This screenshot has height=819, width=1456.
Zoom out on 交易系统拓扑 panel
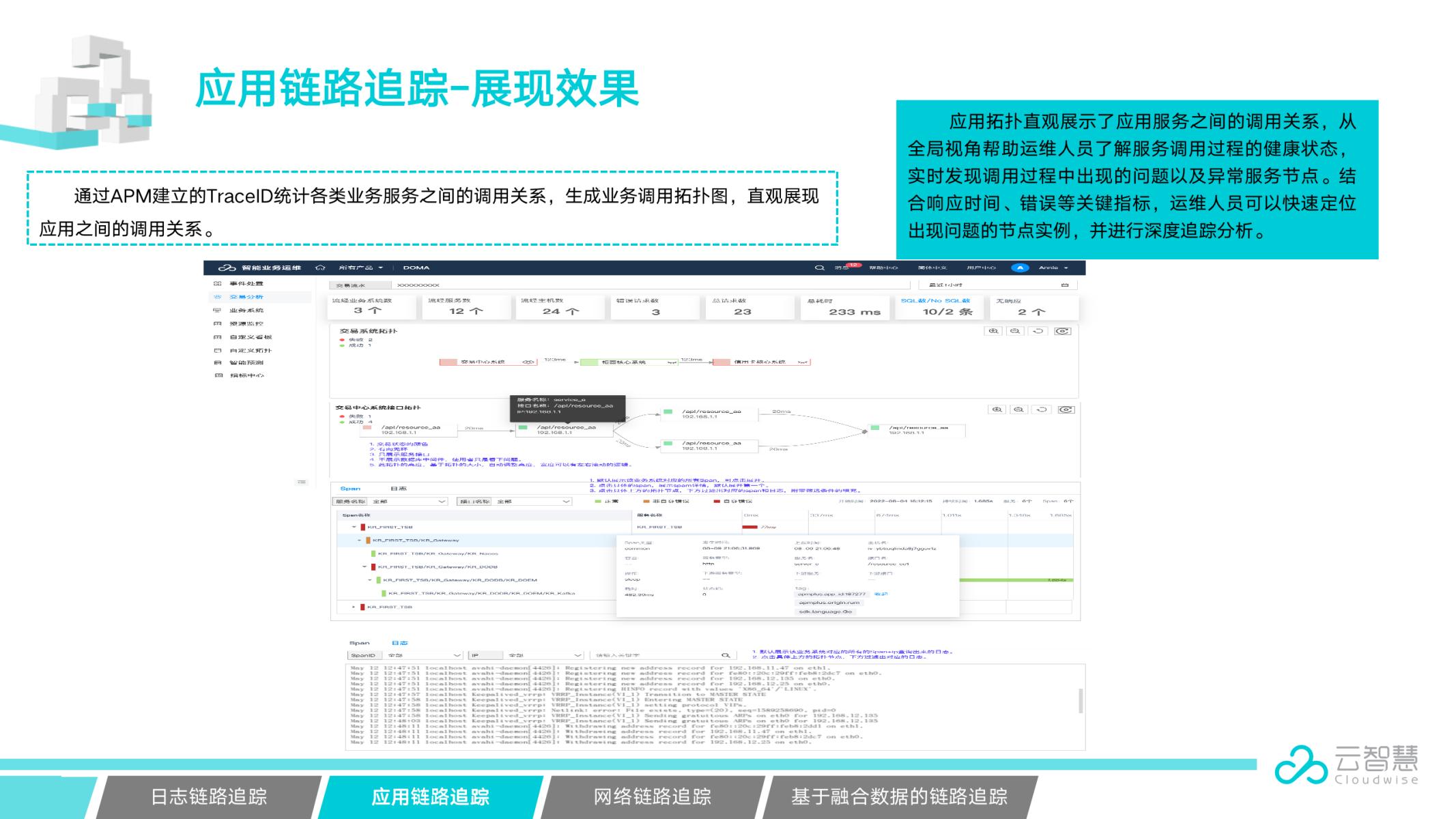(x=1016, y=331)
